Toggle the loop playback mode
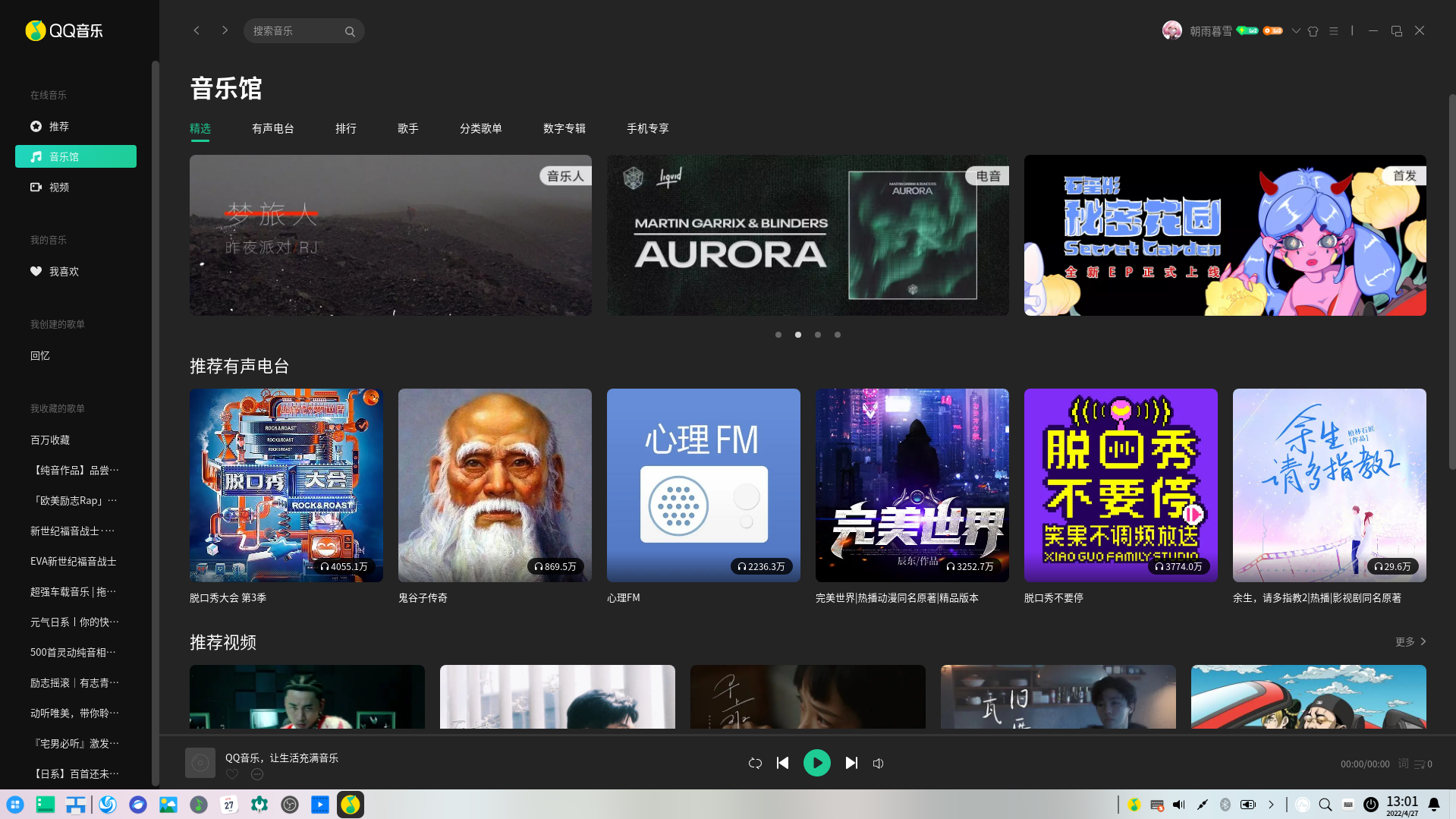Viewport: 1456px width, 819px height. pos(755,763)
